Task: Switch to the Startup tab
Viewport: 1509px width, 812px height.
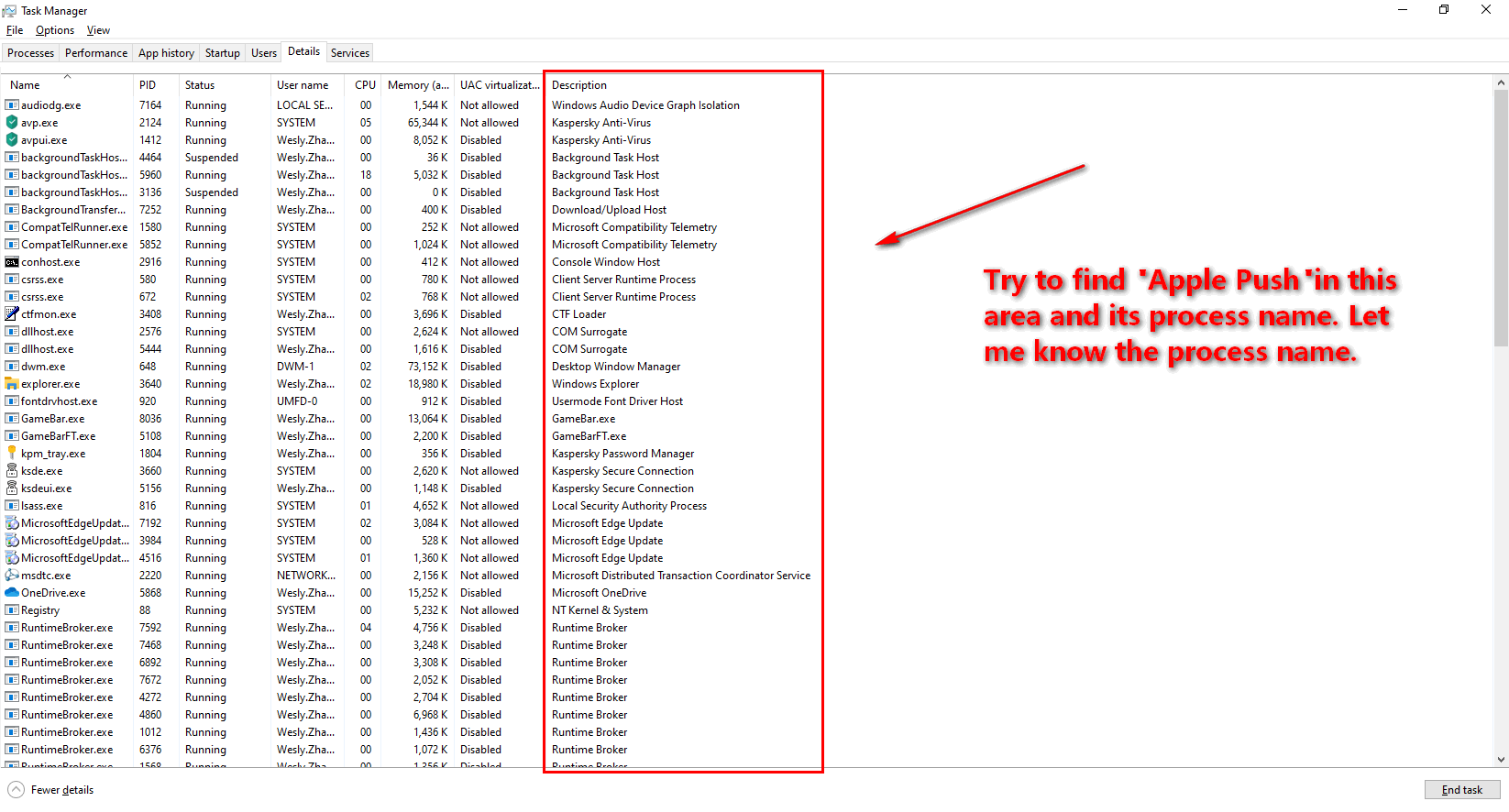Action: (x=223, y=53)
